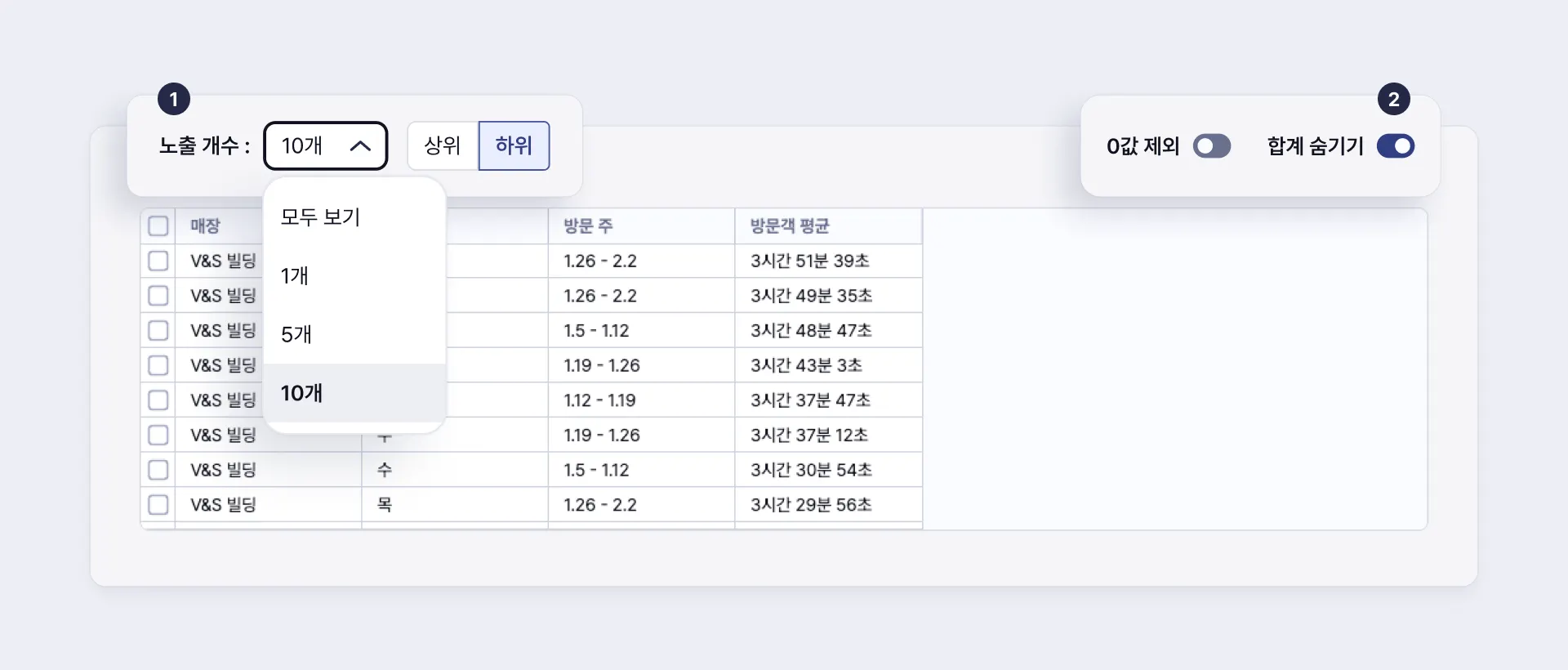Screen dimensions: 1568x670
Task: Tick checkbox for row 3시간 29분 56초
Action: (158, 505)
